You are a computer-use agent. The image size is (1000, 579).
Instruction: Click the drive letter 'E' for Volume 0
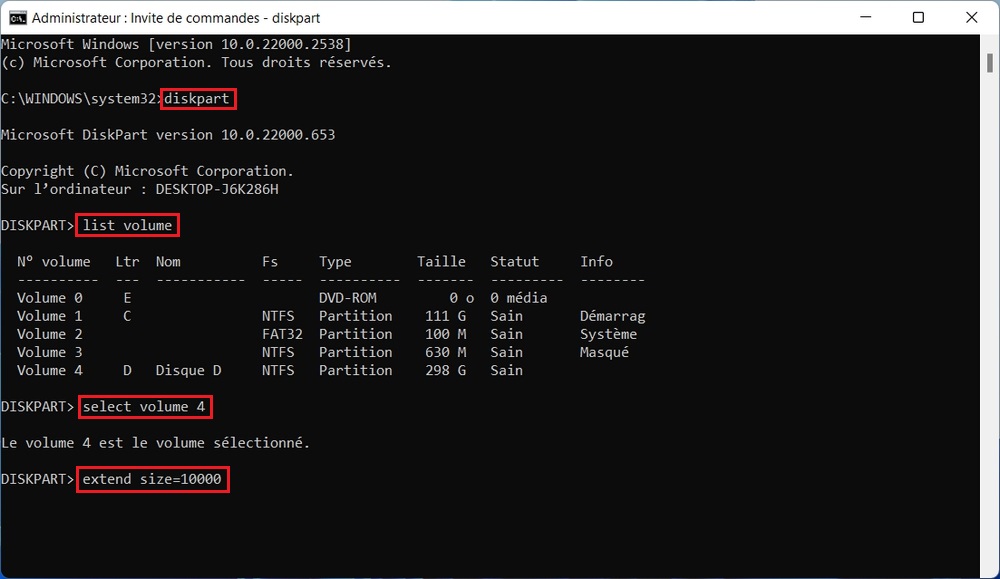128,298
